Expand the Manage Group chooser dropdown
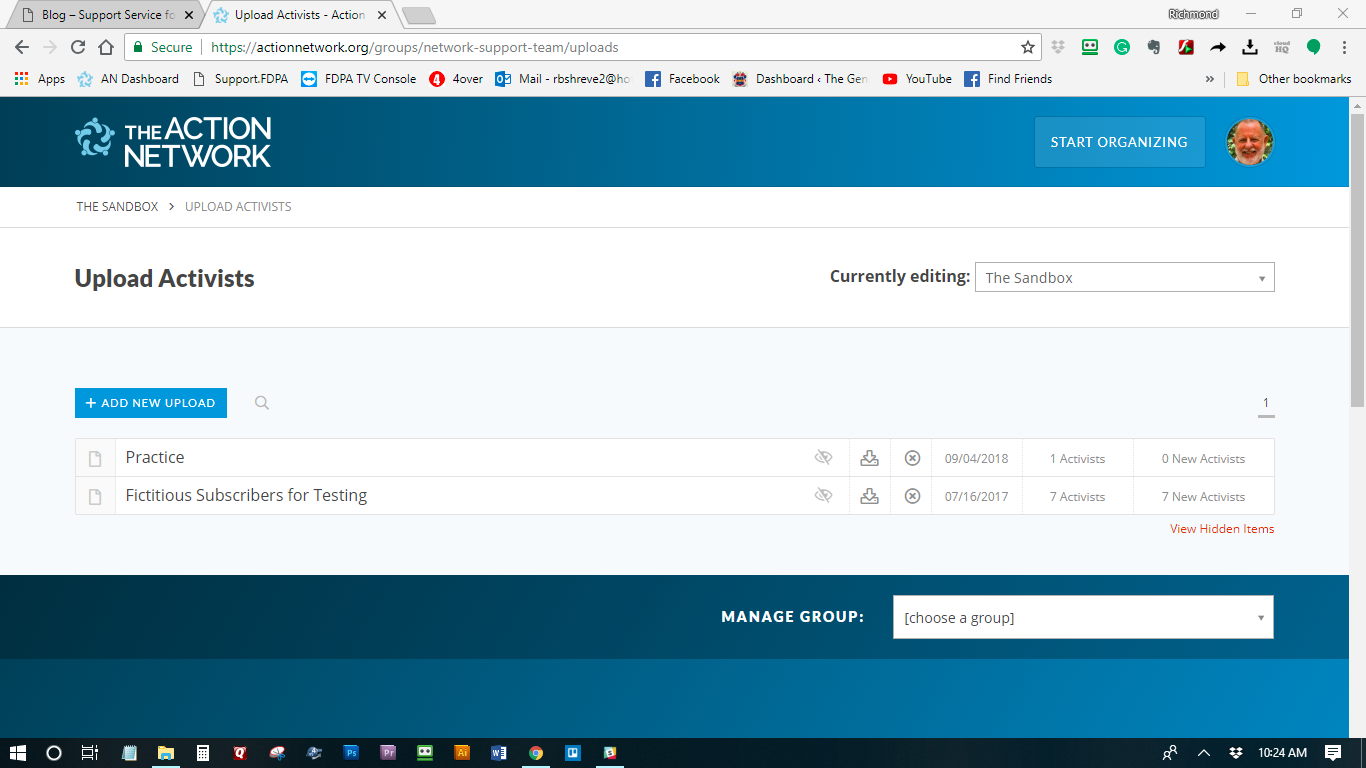Viewport: 1366px width, 768px height. pyautogui.click(x=1083, y=618)
